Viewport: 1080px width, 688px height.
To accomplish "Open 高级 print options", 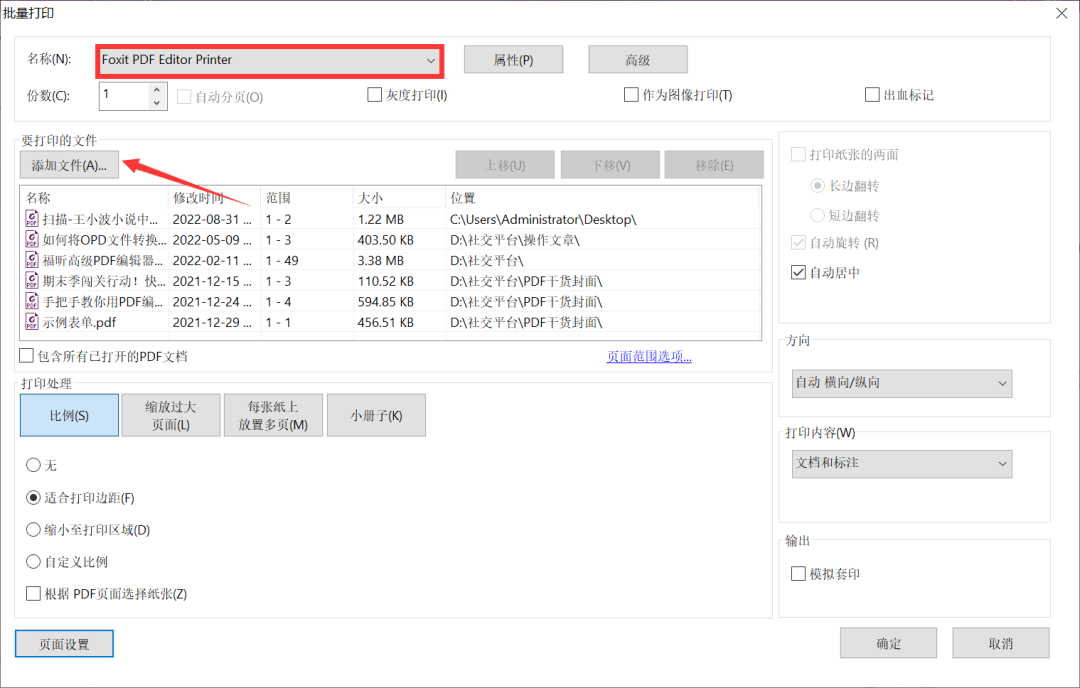I will (638, 60).
